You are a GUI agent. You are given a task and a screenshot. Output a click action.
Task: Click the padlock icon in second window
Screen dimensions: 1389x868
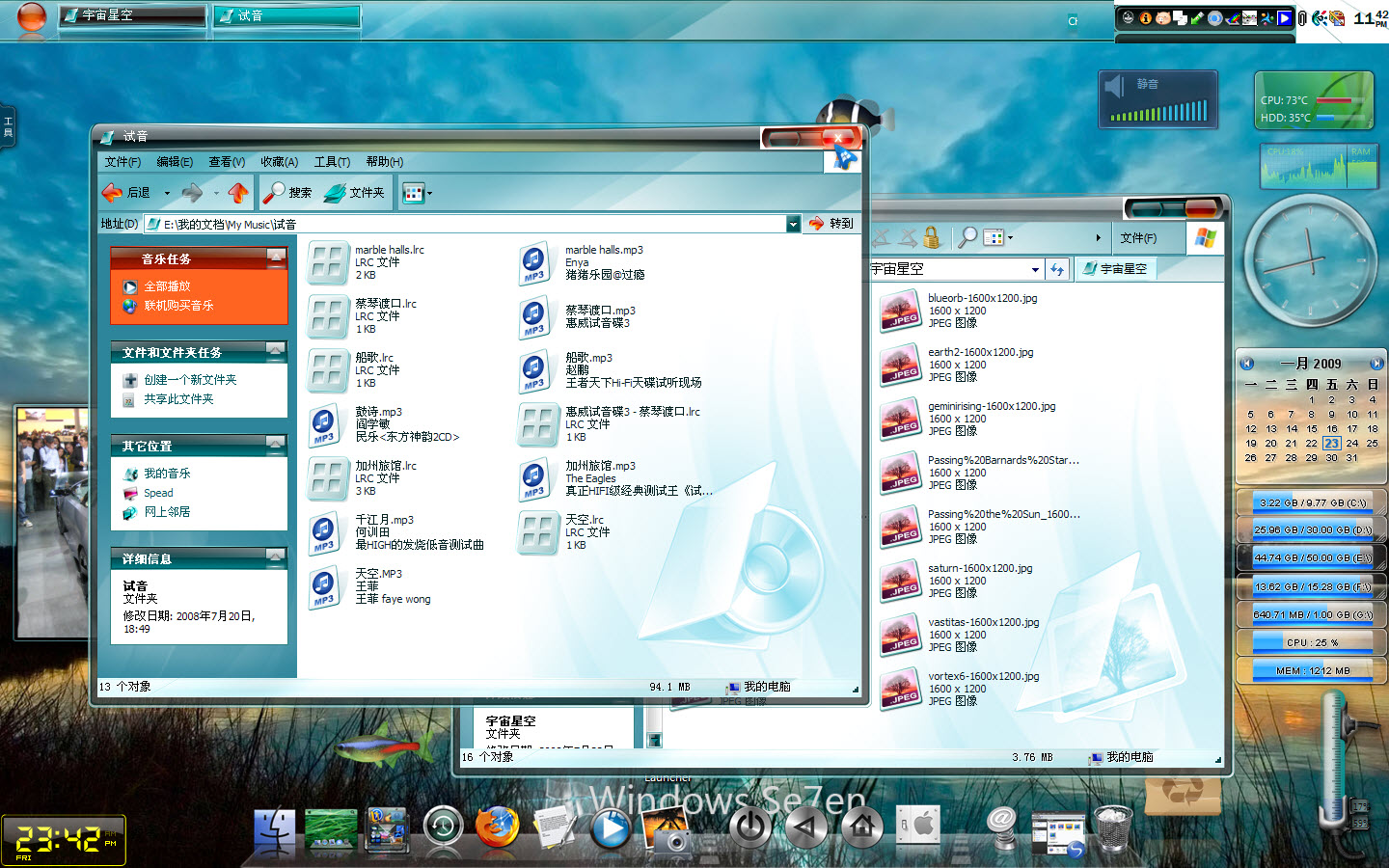[931, 237]
